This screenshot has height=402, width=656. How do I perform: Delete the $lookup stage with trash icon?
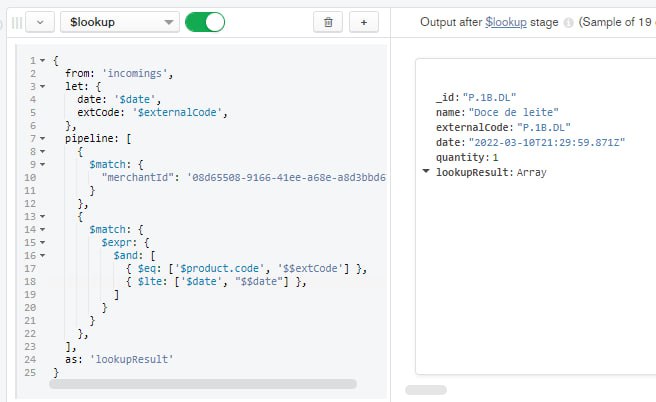pos(328,22)
